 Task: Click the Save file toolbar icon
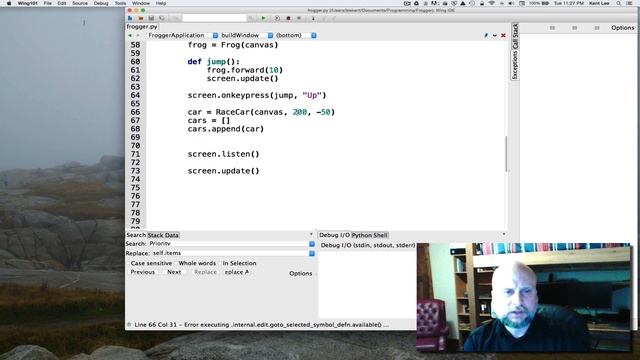tap(151, 18)
